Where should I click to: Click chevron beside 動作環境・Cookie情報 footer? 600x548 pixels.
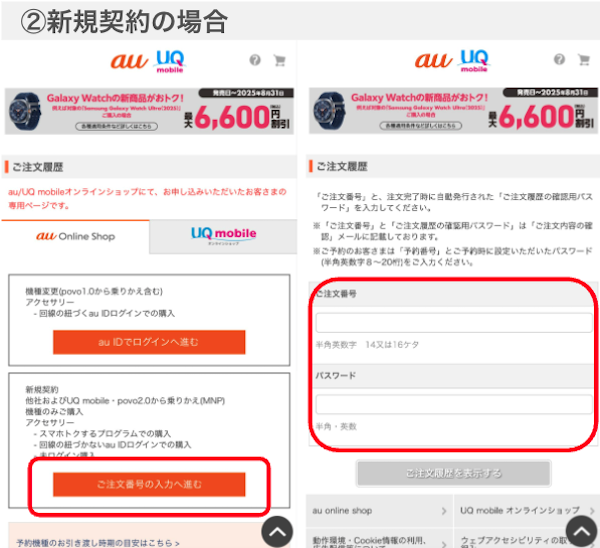click(444, 544)
